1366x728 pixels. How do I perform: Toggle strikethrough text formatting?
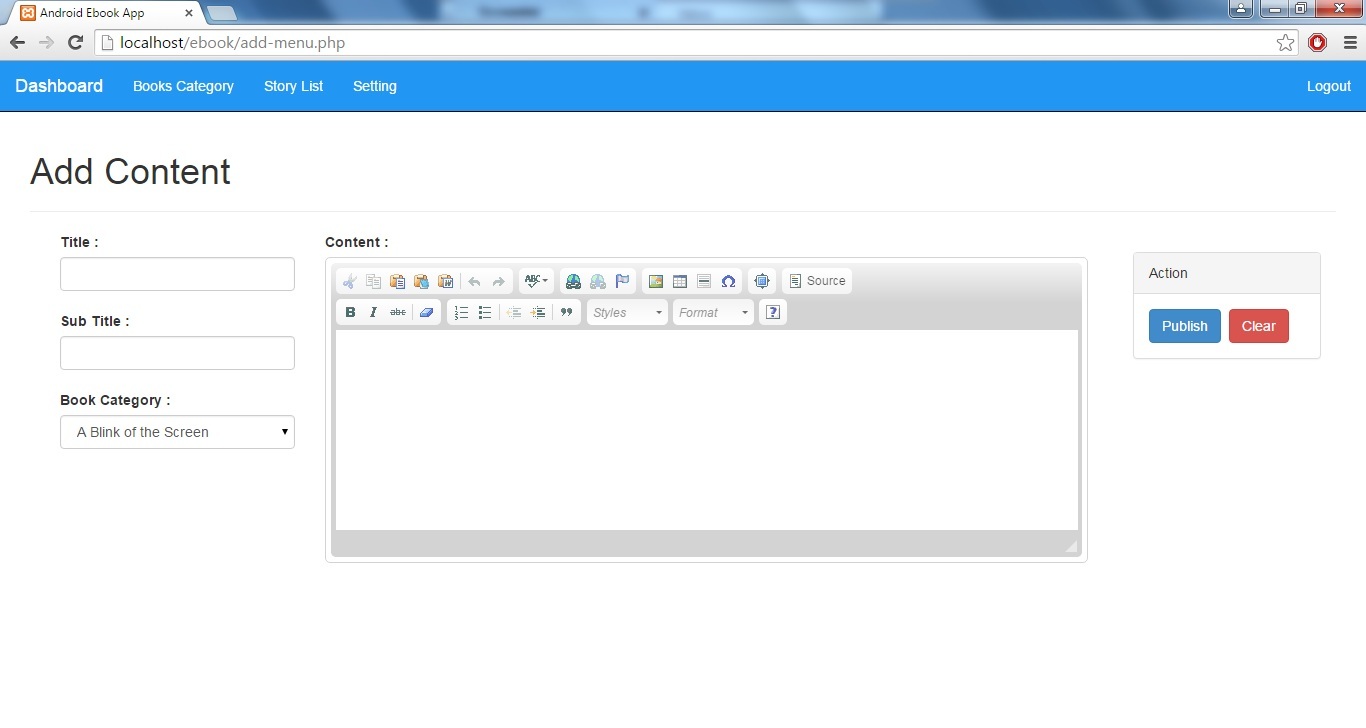[x=398, y=313]
